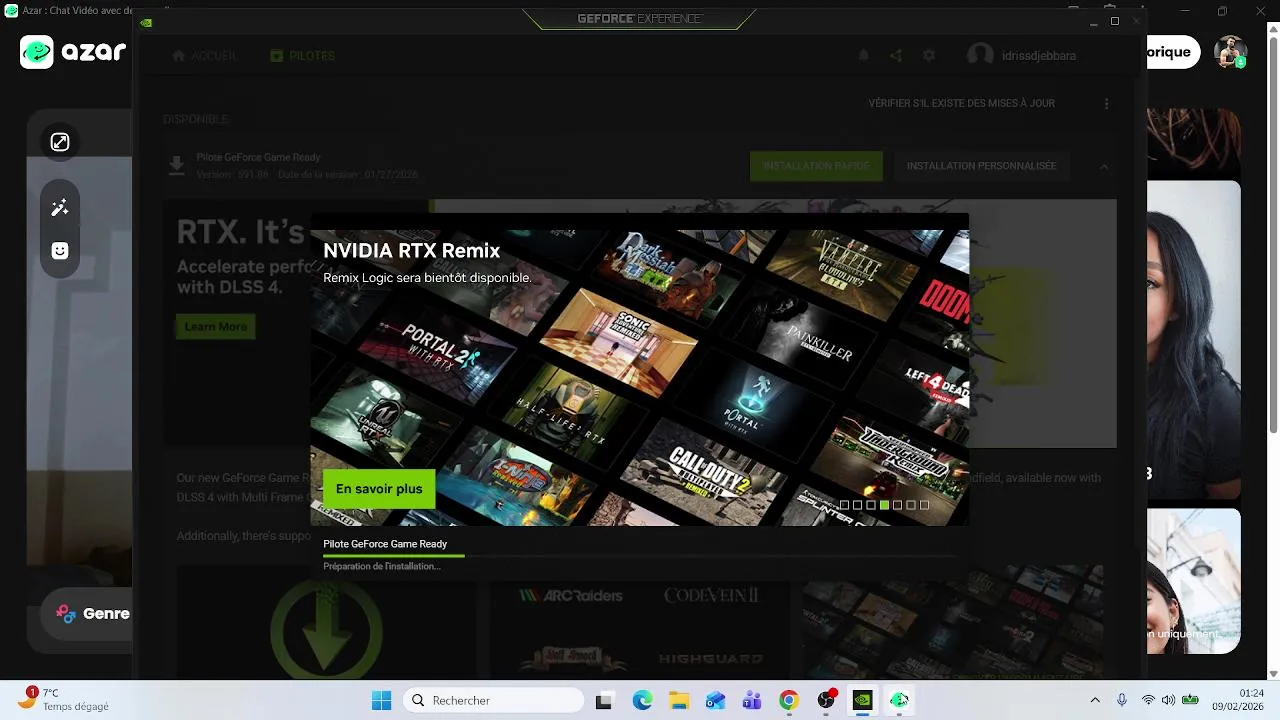Select the Azar Chat Vidéo browser tab
The height and width of the screenshot is (720, 1280).
coord(68,11)
